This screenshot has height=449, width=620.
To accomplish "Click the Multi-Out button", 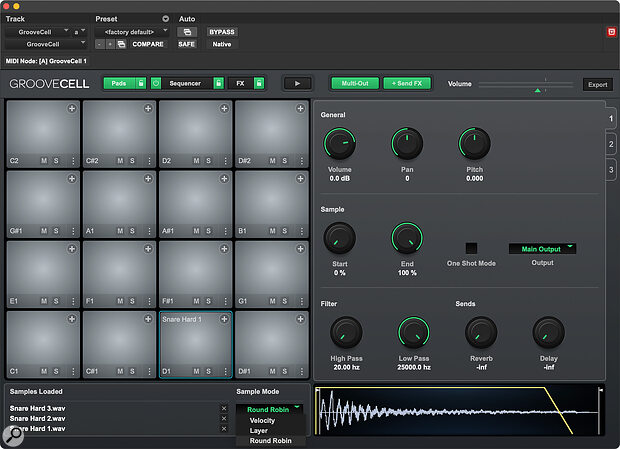I will point(354,85).
